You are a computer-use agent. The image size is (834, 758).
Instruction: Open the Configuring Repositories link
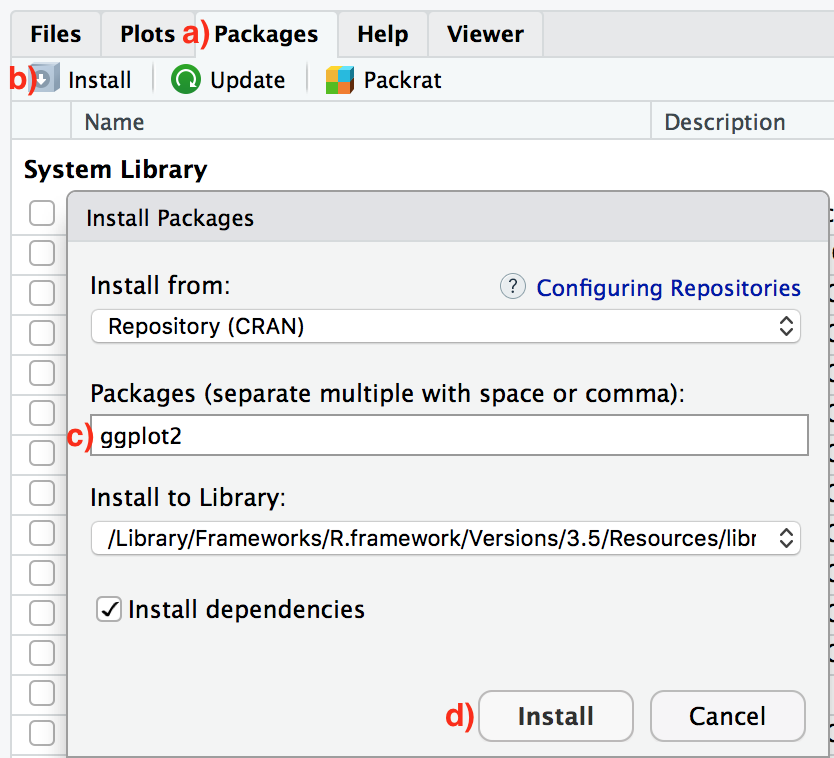tap(668, 288)
